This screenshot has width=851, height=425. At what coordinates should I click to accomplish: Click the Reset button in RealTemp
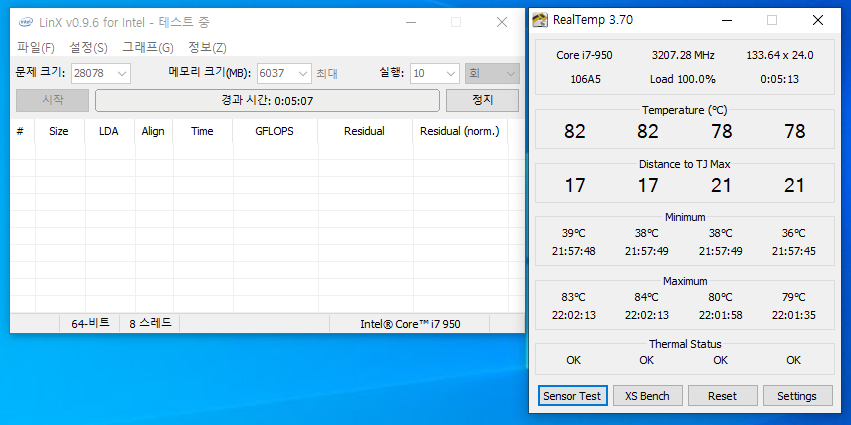click(722, 396)
